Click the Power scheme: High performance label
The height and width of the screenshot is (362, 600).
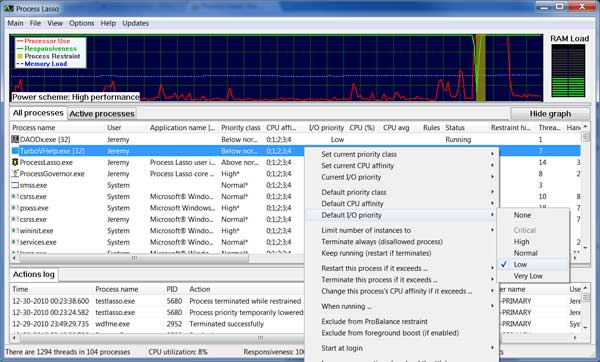(x=76, y=97)
